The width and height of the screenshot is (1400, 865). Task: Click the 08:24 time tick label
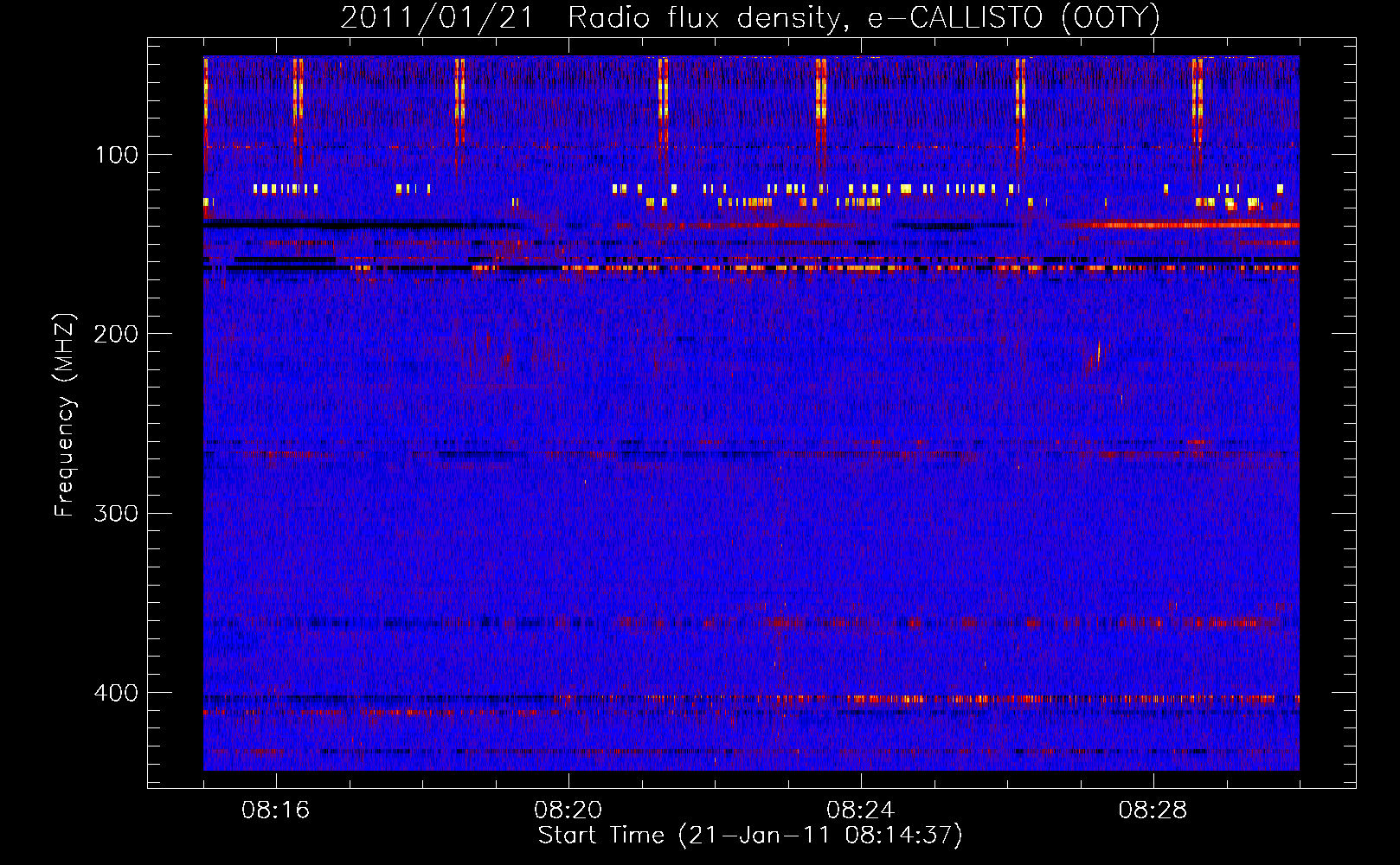pos(861,811)
